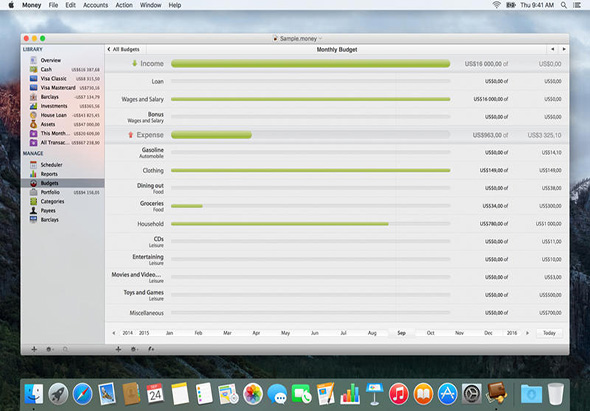Add a budget item with main-pane plus icon
Viewport: 590px width, 411px height.
pos(118,349)
